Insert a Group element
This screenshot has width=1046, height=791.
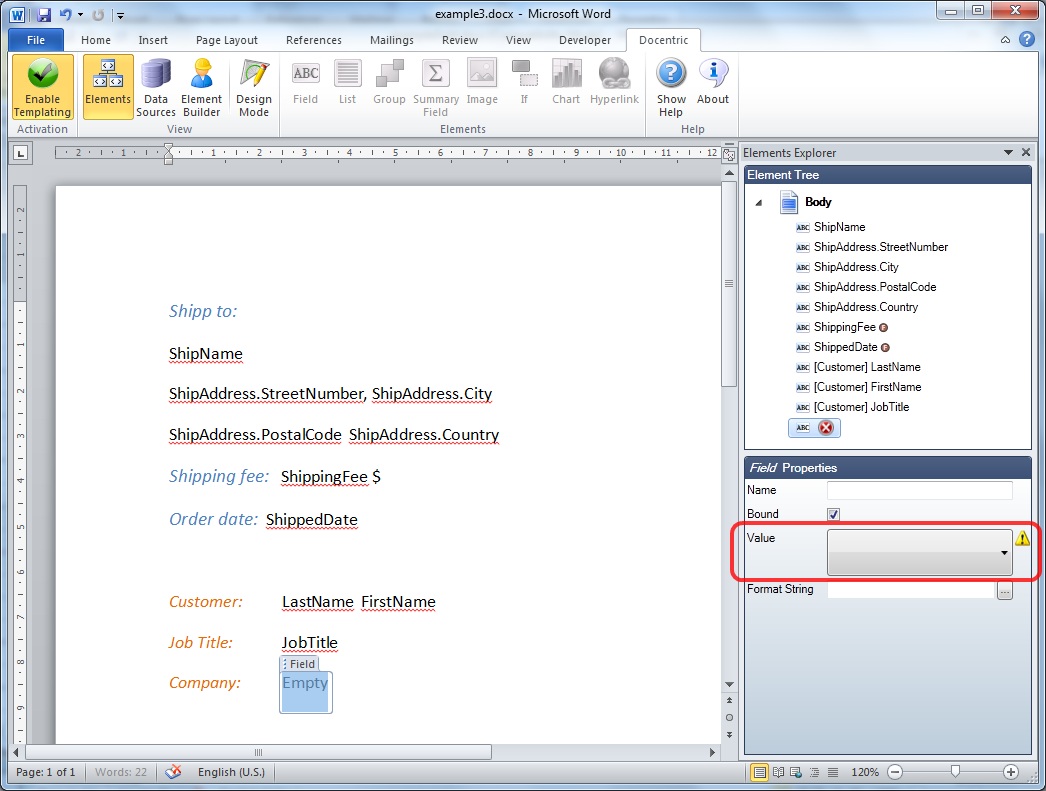coord(389,82)
